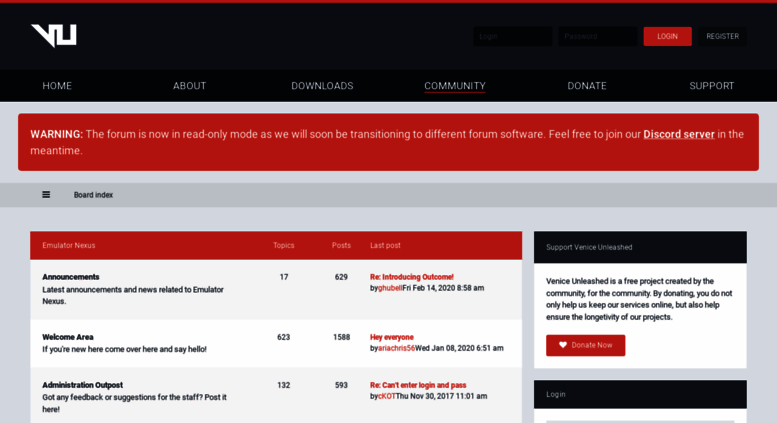Viewport: 777px width, 423px height.
Task: Open the hamburger menu next to Board index
Action: click(x=46, y=195)
